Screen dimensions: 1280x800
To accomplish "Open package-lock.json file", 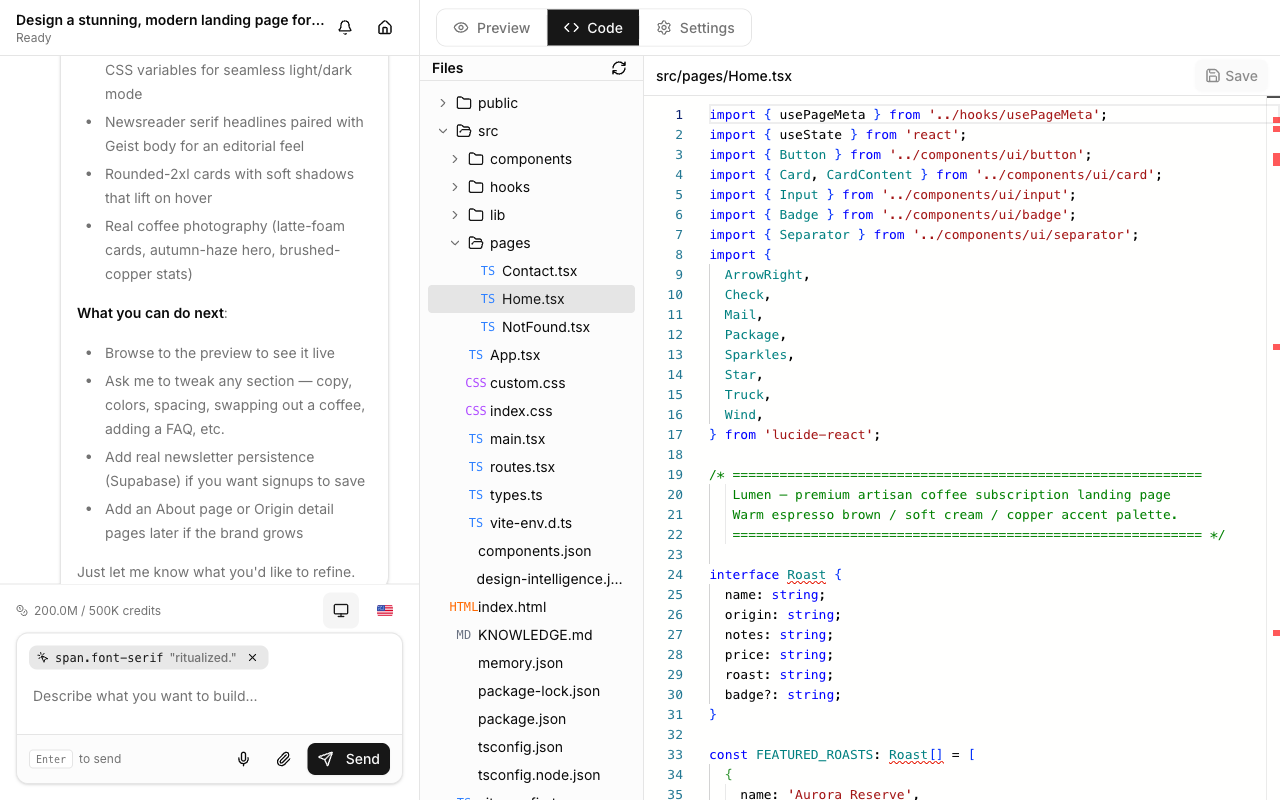I will (x=531, y=691).
